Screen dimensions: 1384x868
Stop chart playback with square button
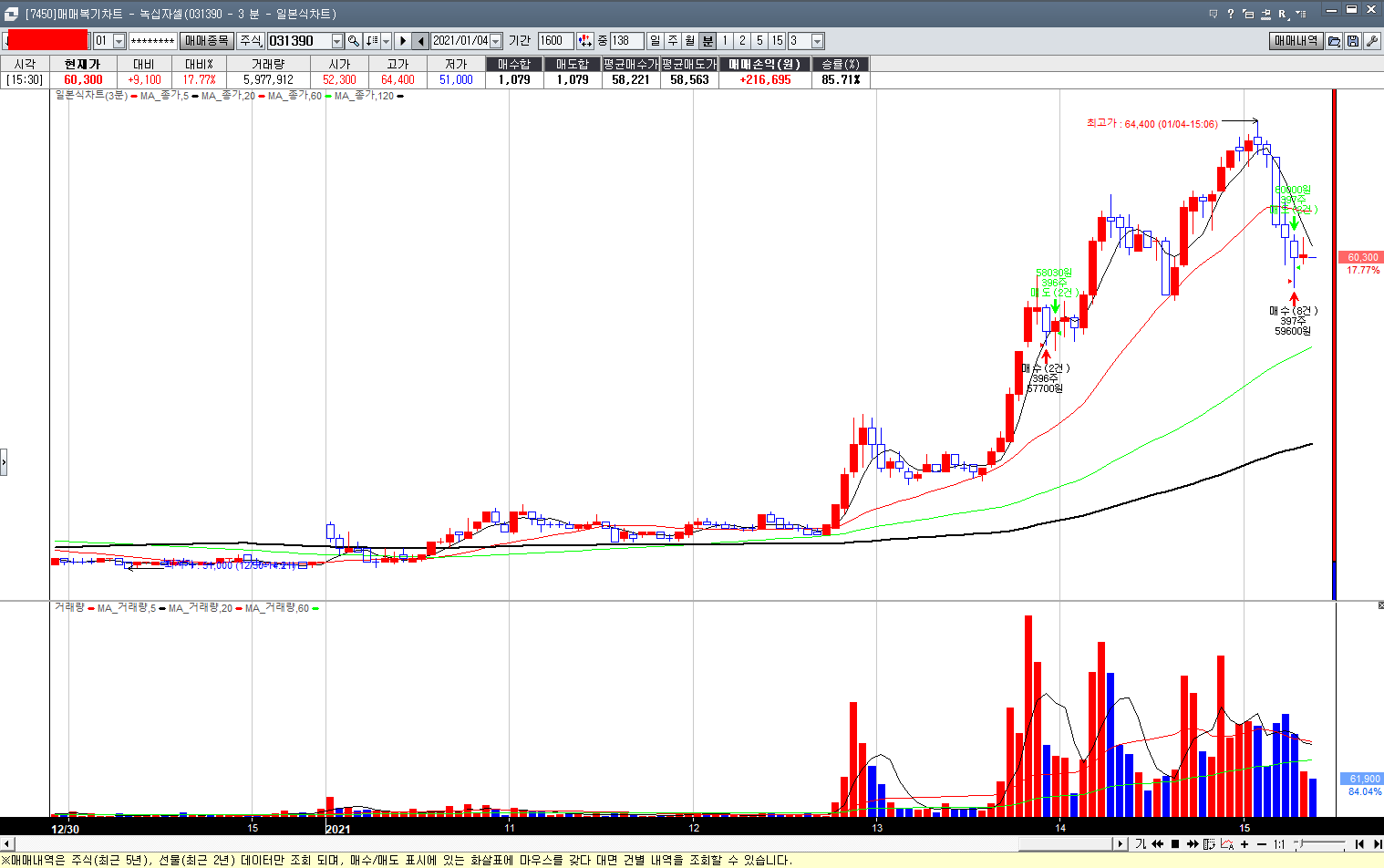(1175, 844)
